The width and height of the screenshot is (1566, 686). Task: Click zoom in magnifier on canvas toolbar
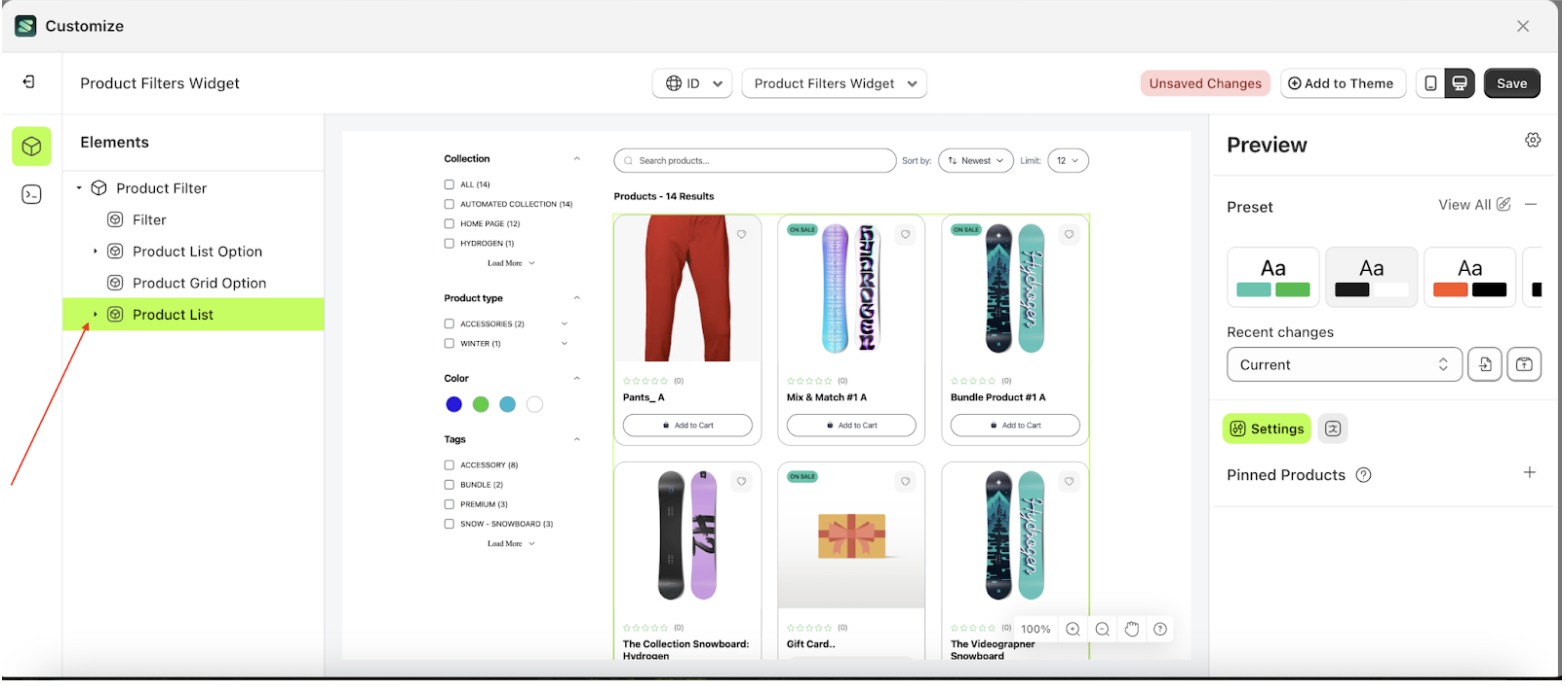[1073, 629]
